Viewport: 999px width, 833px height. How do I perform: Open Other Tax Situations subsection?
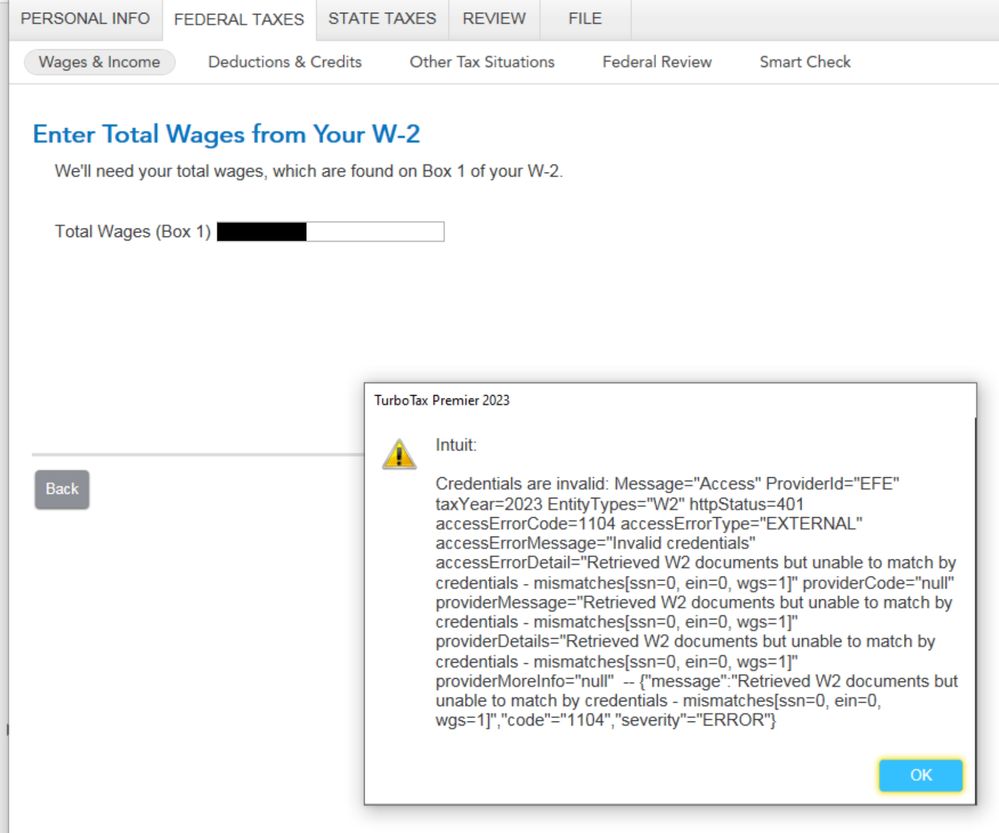(x=482, y=62)
